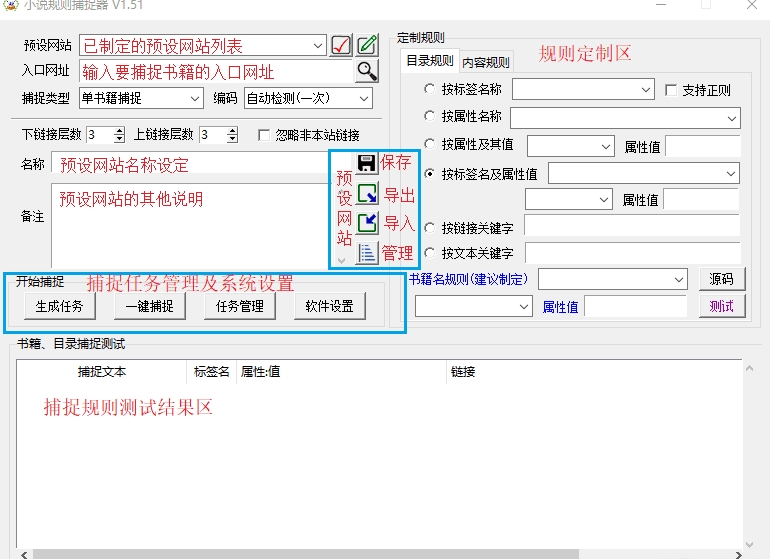This screenshot has width=770, height=559.
Task: Click the 属性值 field beside 按属性及其值
Action: point(703,147)
